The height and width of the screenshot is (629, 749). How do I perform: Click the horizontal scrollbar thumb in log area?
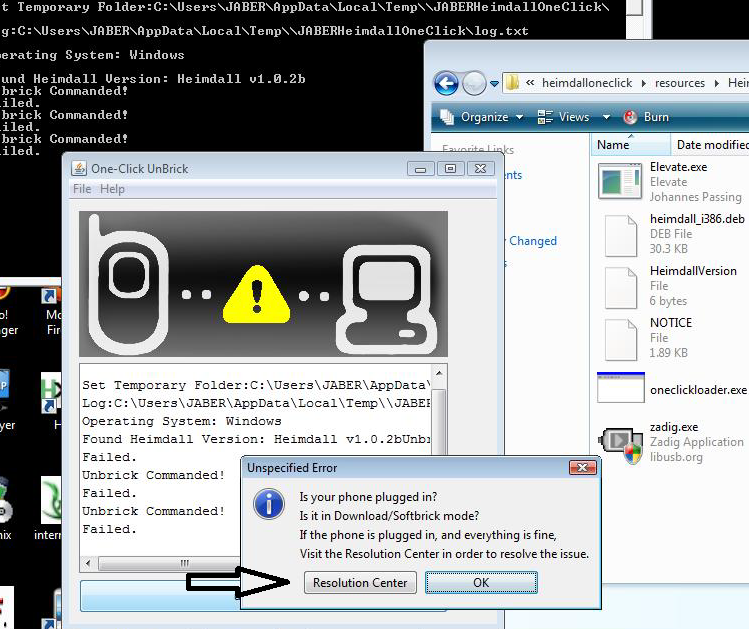185,564
